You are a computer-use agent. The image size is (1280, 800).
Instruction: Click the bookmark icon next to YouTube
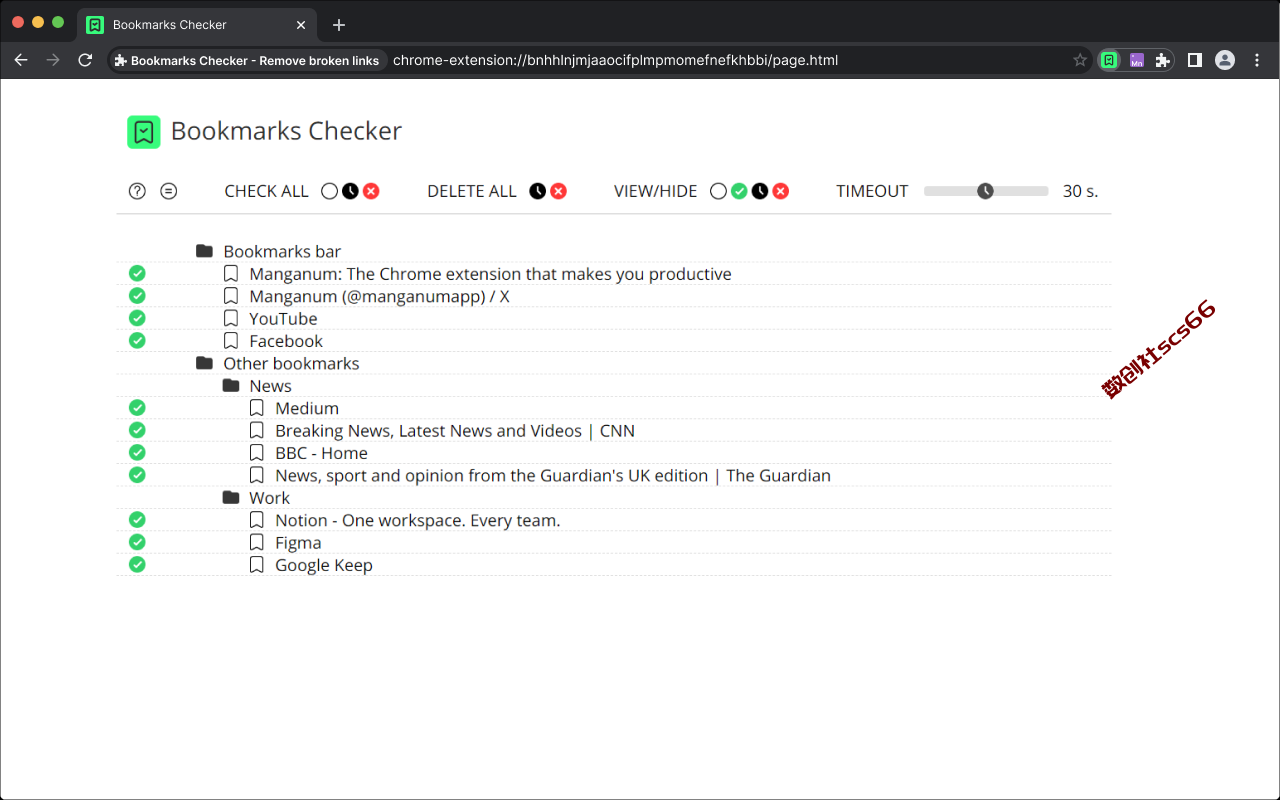click(231, 318)
